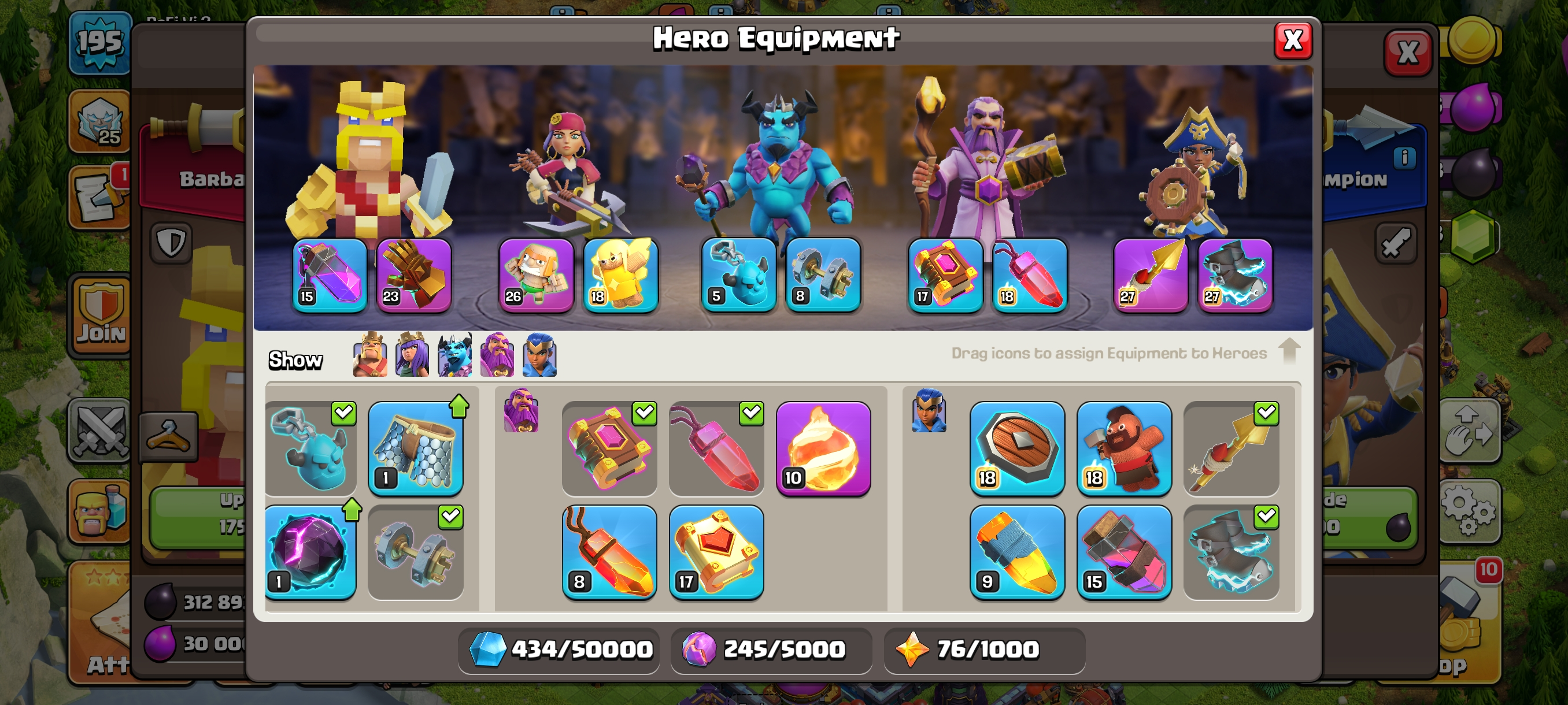This screenshot has height=705, width=1568.
Task: Filter equipment by Minion Prince
Action: pos(454,355)
